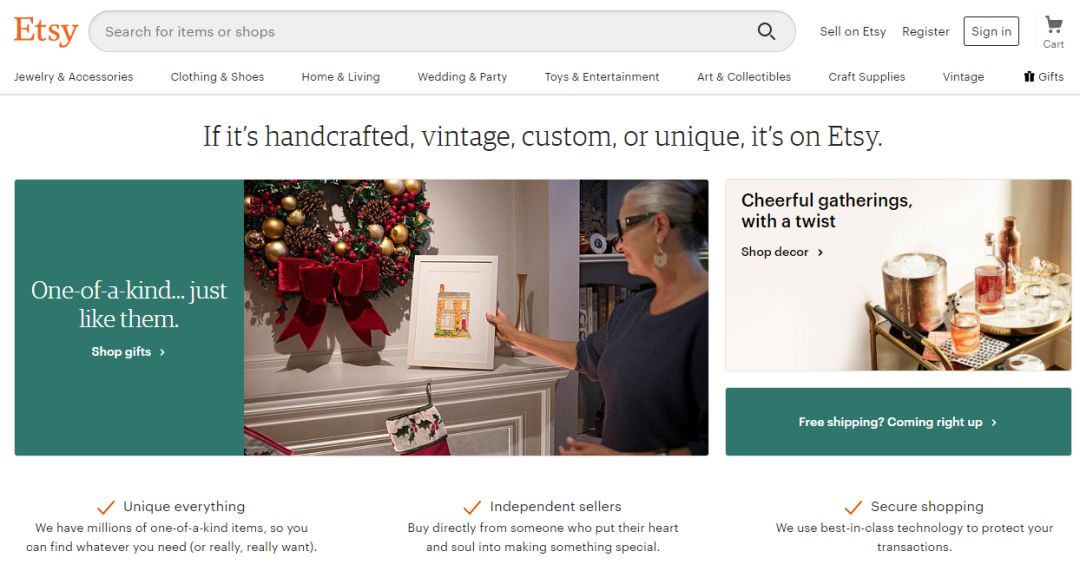Open Jewelry & Accessories category
The image size is (1080, 571).
click(74, 77)
